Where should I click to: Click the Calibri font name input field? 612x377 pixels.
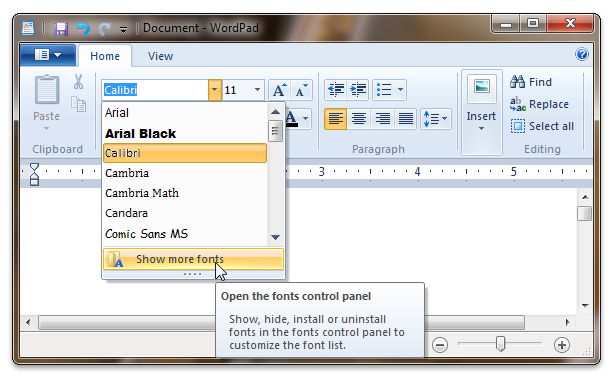pos(155,90)
